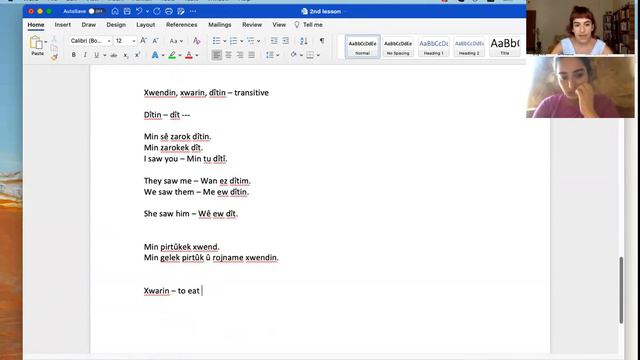Insert a multilevel list
The image size is (640, 360).
pyautogui.click(x=251, y=41)
